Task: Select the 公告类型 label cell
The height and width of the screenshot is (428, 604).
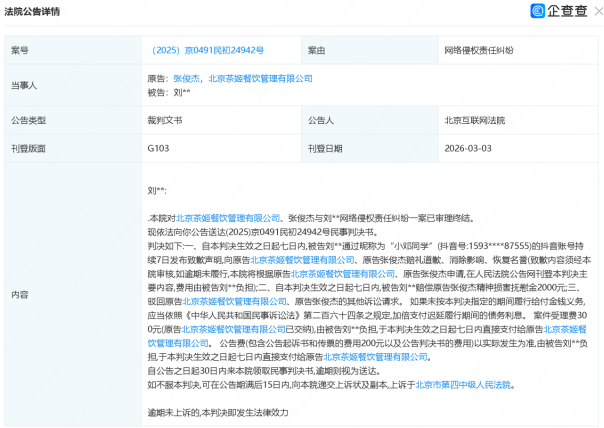Action: tap(73, 120)
